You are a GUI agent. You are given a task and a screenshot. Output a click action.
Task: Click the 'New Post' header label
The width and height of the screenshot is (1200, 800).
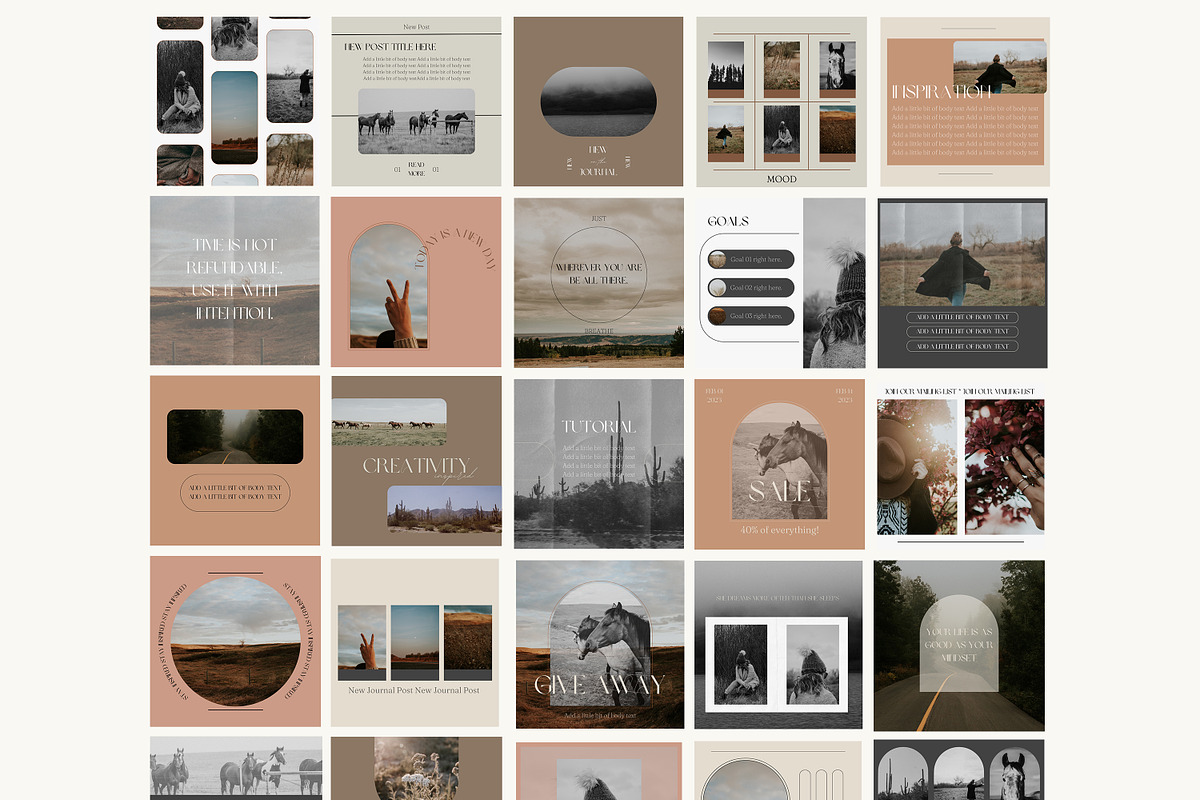click(x=417, y=27)
